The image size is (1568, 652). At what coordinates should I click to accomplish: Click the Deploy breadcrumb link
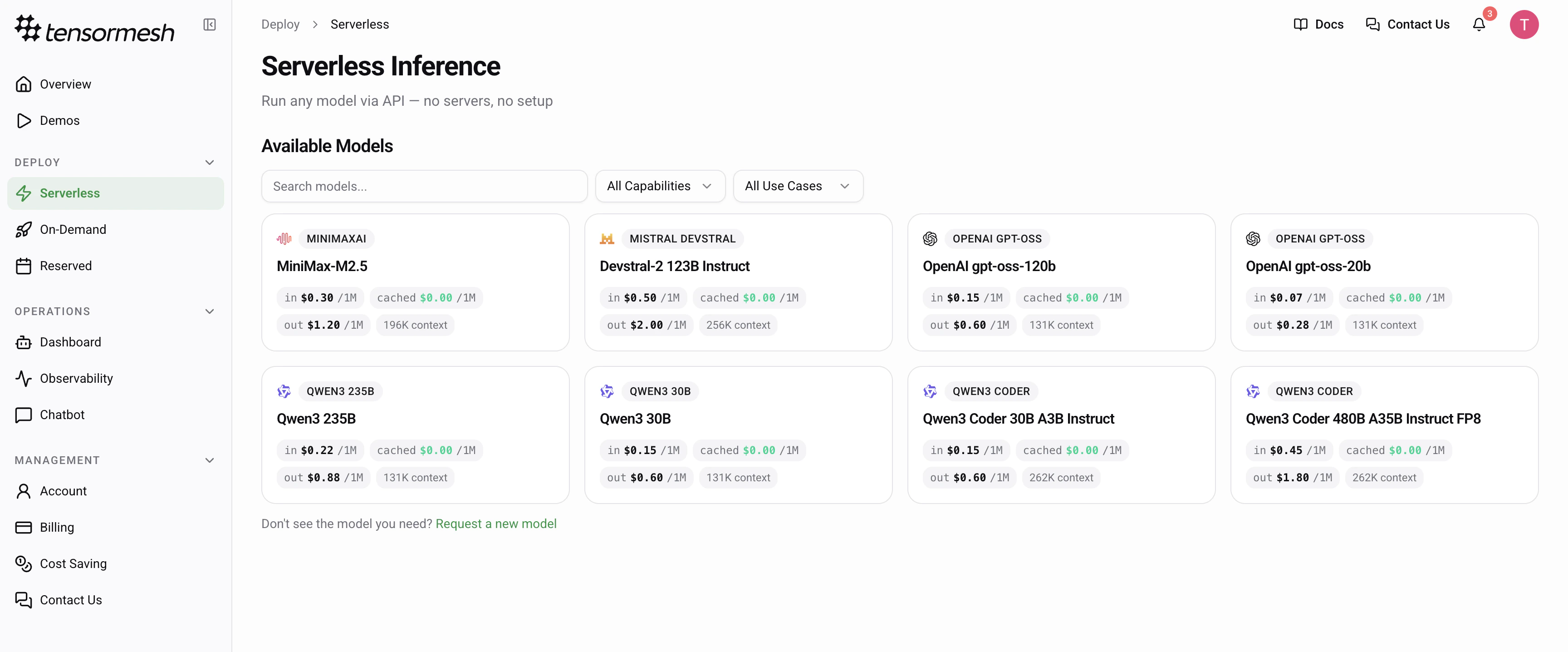point(280,25)
